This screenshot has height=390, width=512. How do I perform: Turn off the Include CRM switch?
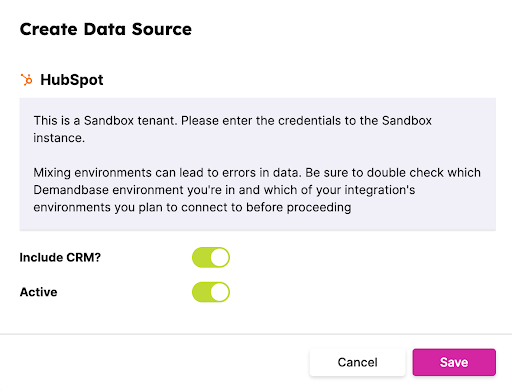211,257
